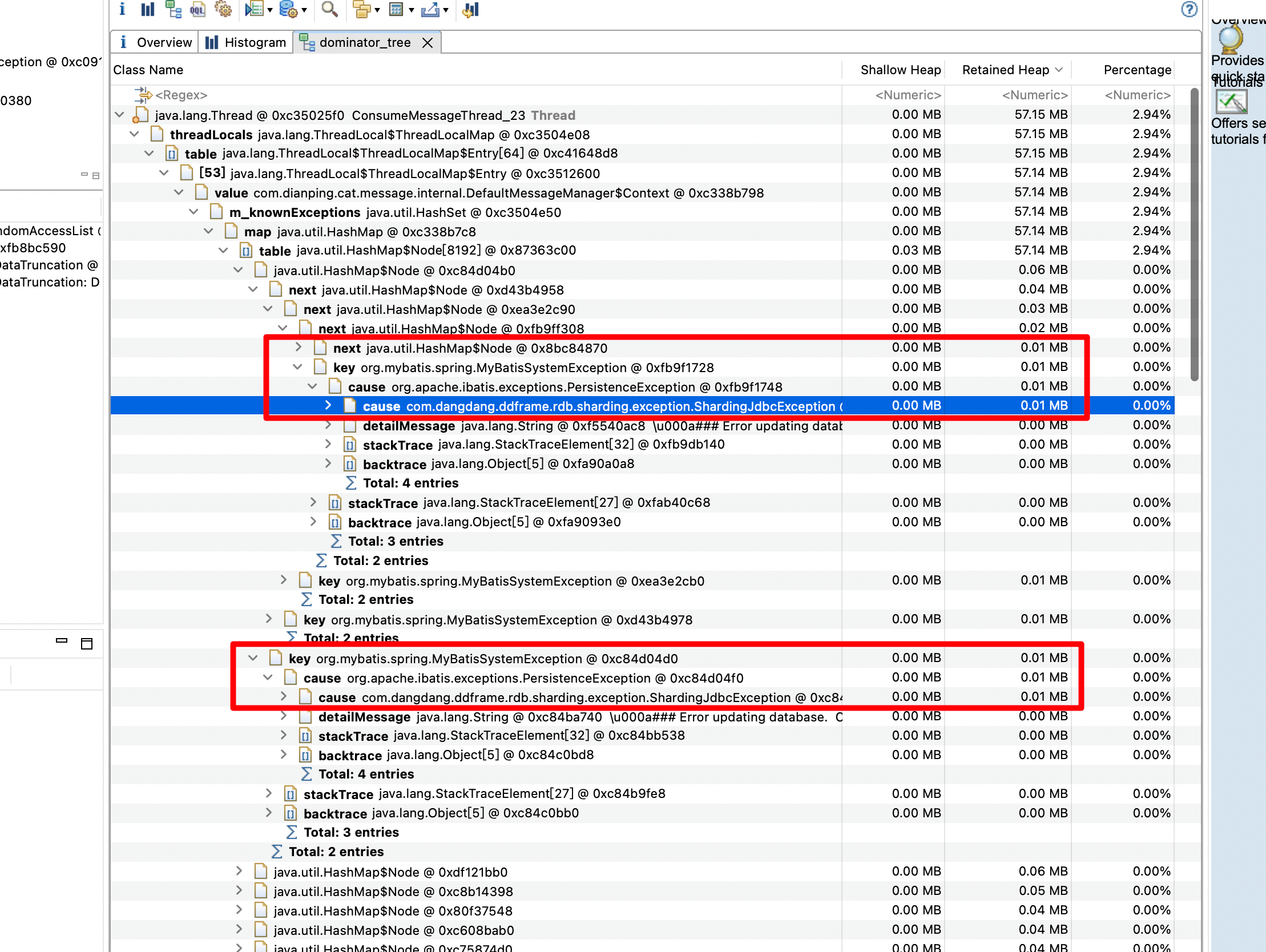Open the heap dump overview toolbar icon

[x=122, y=9]
